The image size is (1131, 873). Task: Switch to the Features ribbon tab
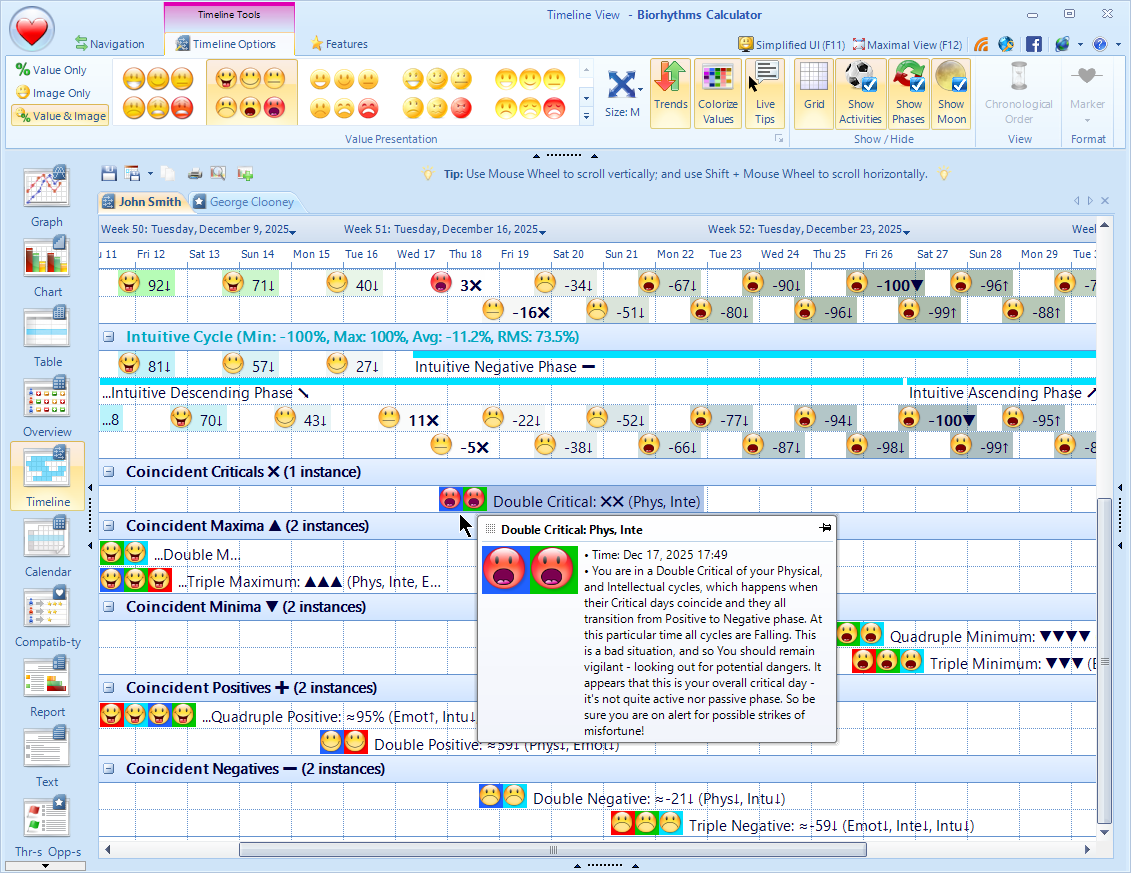[x=339, y=44]
